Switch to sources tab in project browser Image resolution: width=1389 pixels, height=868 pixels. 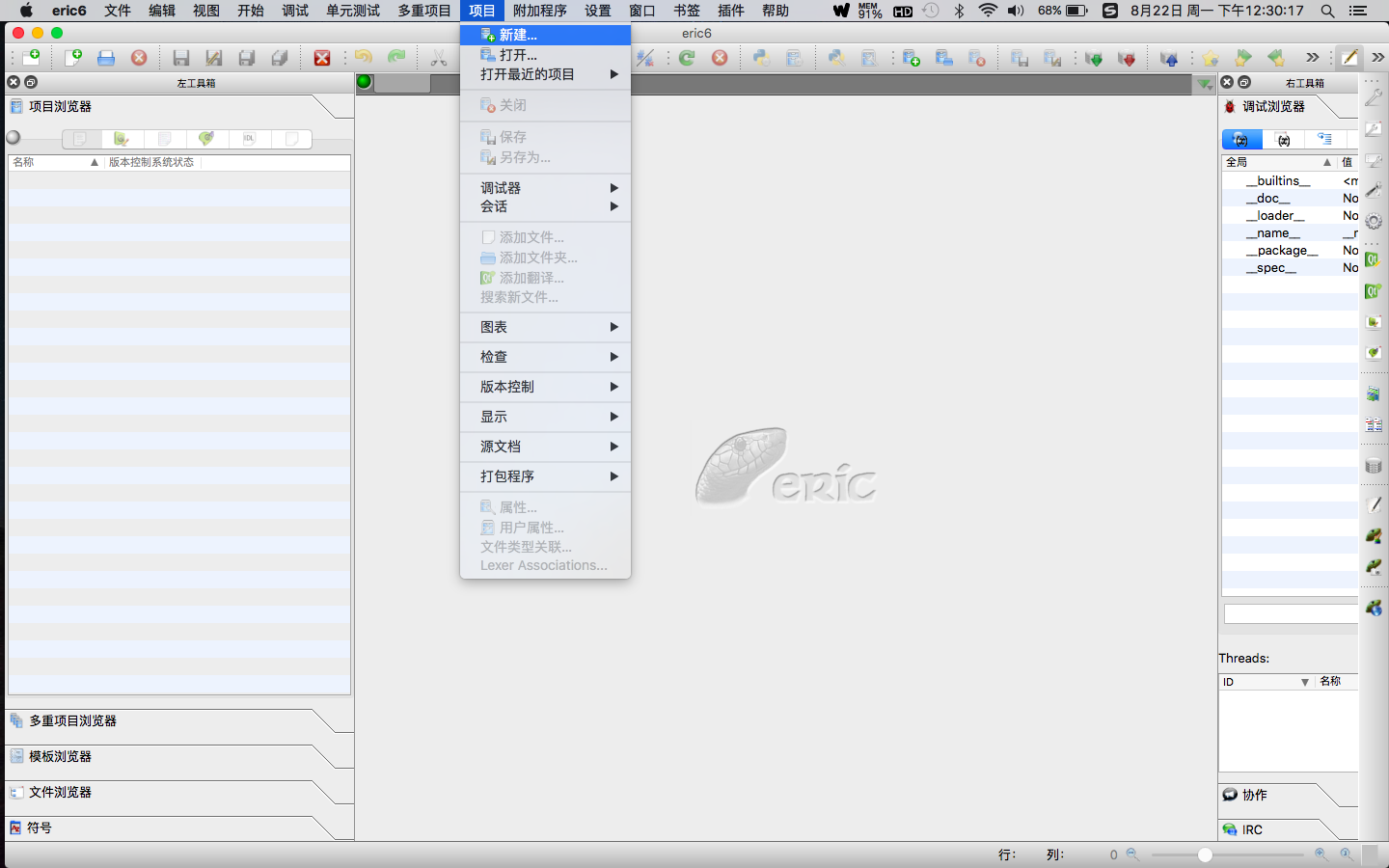coord(80,139)
